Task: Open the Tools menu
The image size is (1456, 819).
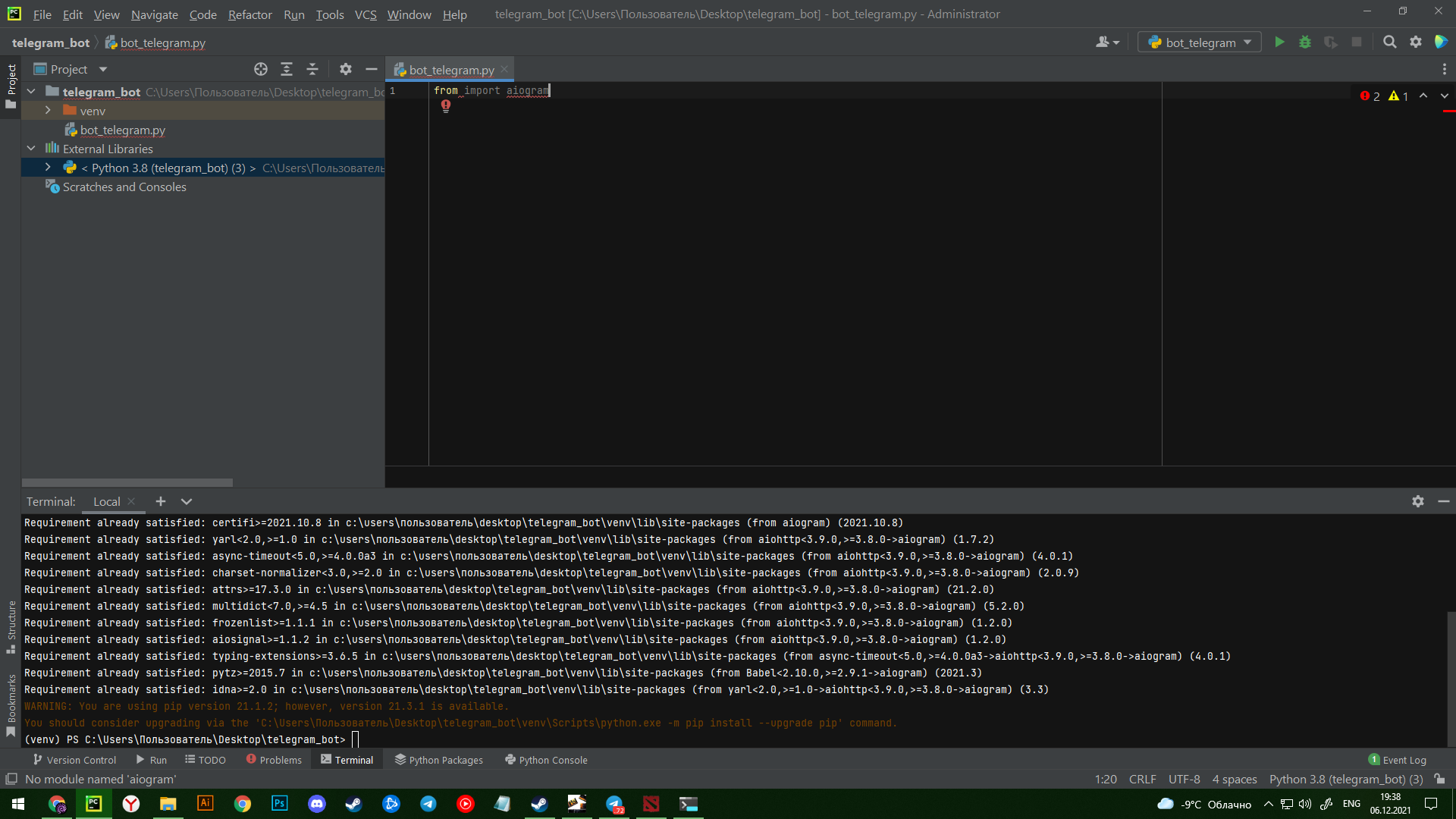Action: click(330, 14)
